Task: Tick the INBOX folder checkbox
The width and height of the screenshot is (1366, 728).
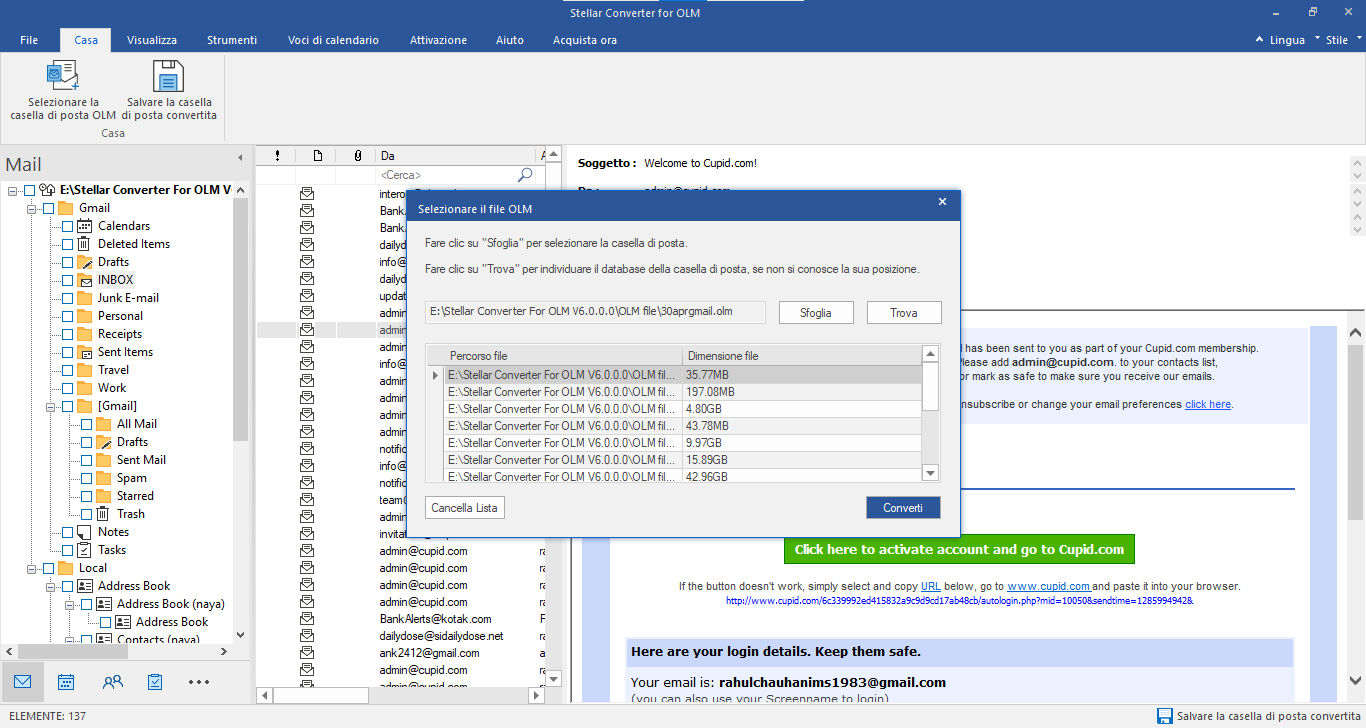Action: click(67, 280)
